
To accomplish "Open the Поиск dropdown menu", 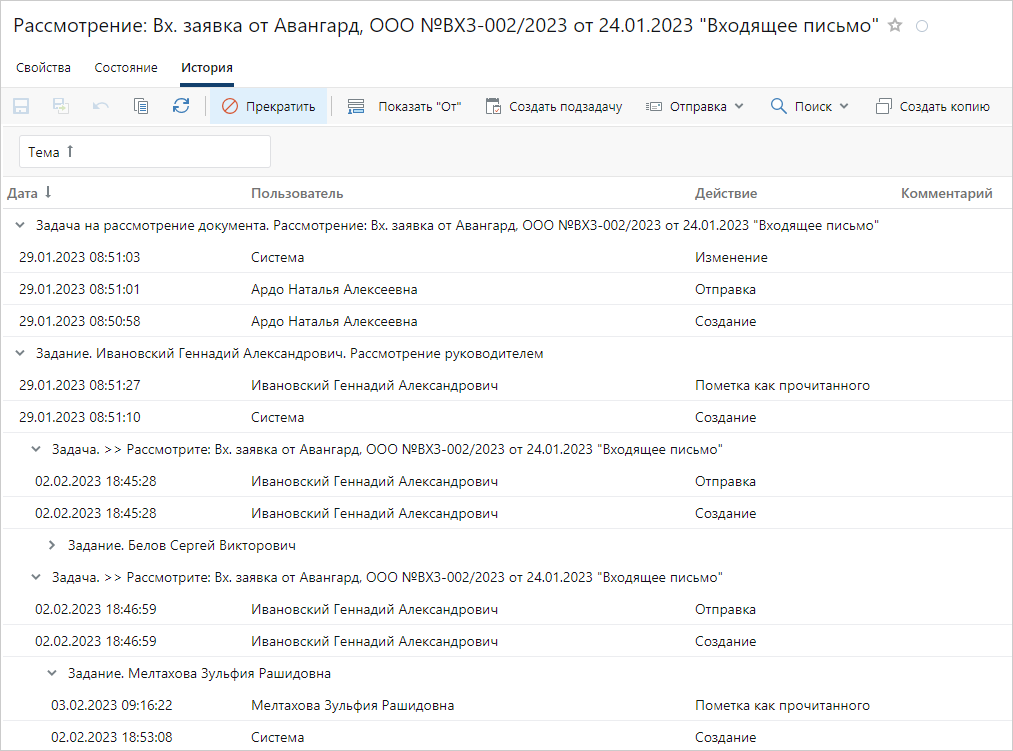I will (x=809, y=106).
